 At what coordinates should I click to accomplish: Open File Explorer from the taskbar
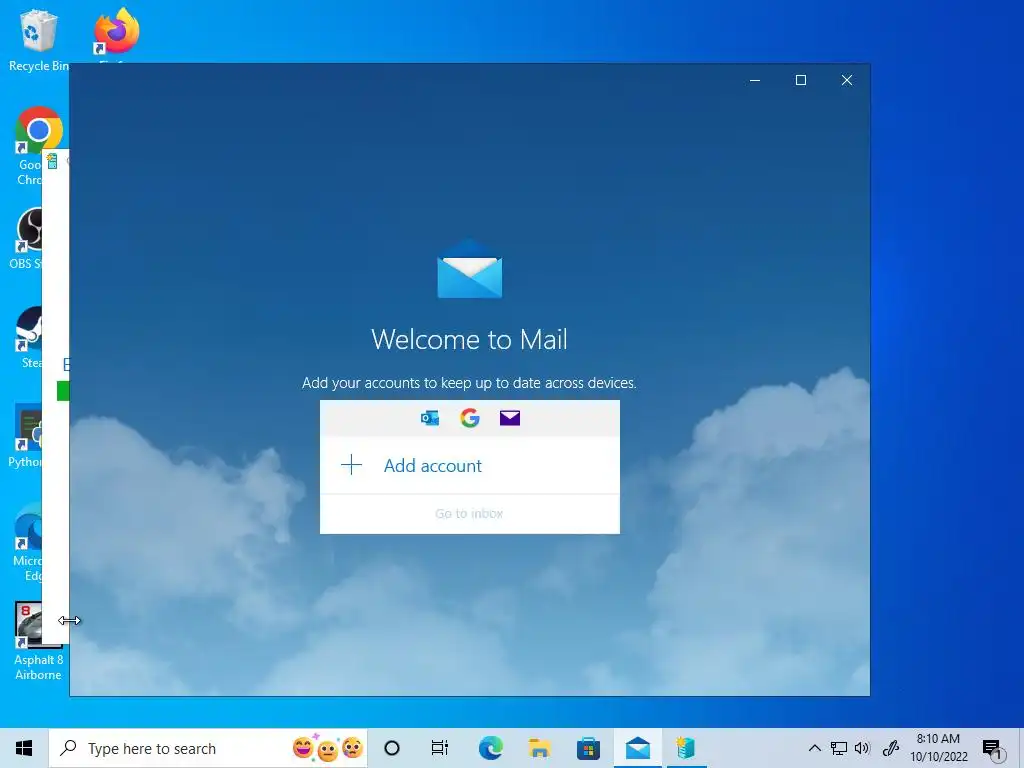point(539,748)
